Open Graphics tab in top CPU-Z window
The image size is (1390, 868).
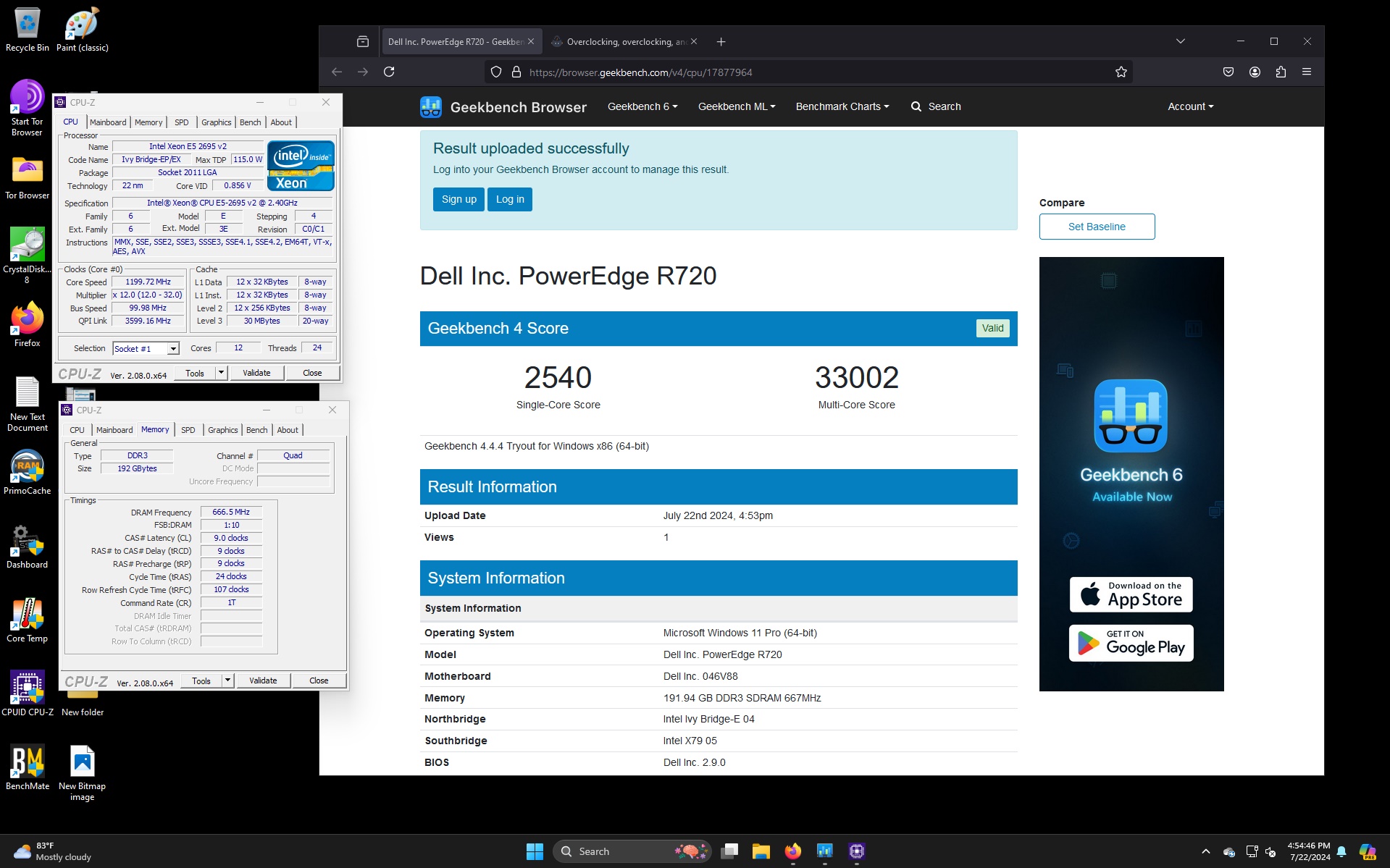(217, 122)
